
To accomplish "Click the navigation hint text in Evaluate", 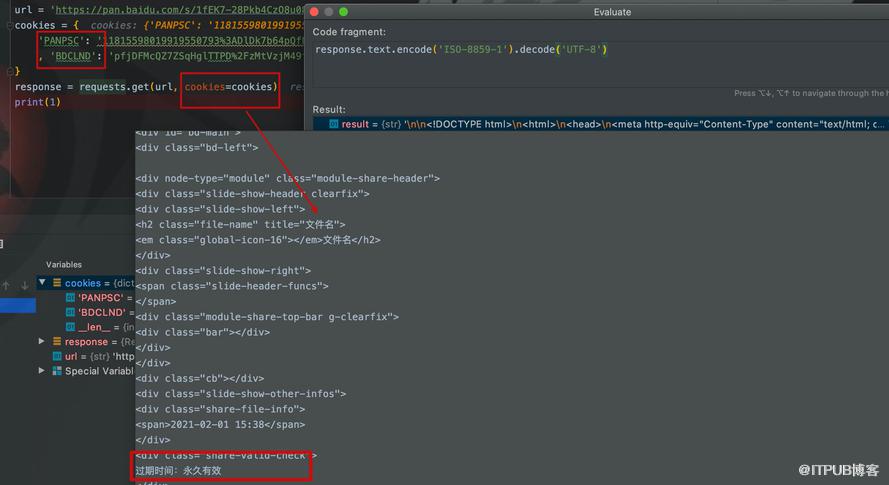I will pos(811,93).
